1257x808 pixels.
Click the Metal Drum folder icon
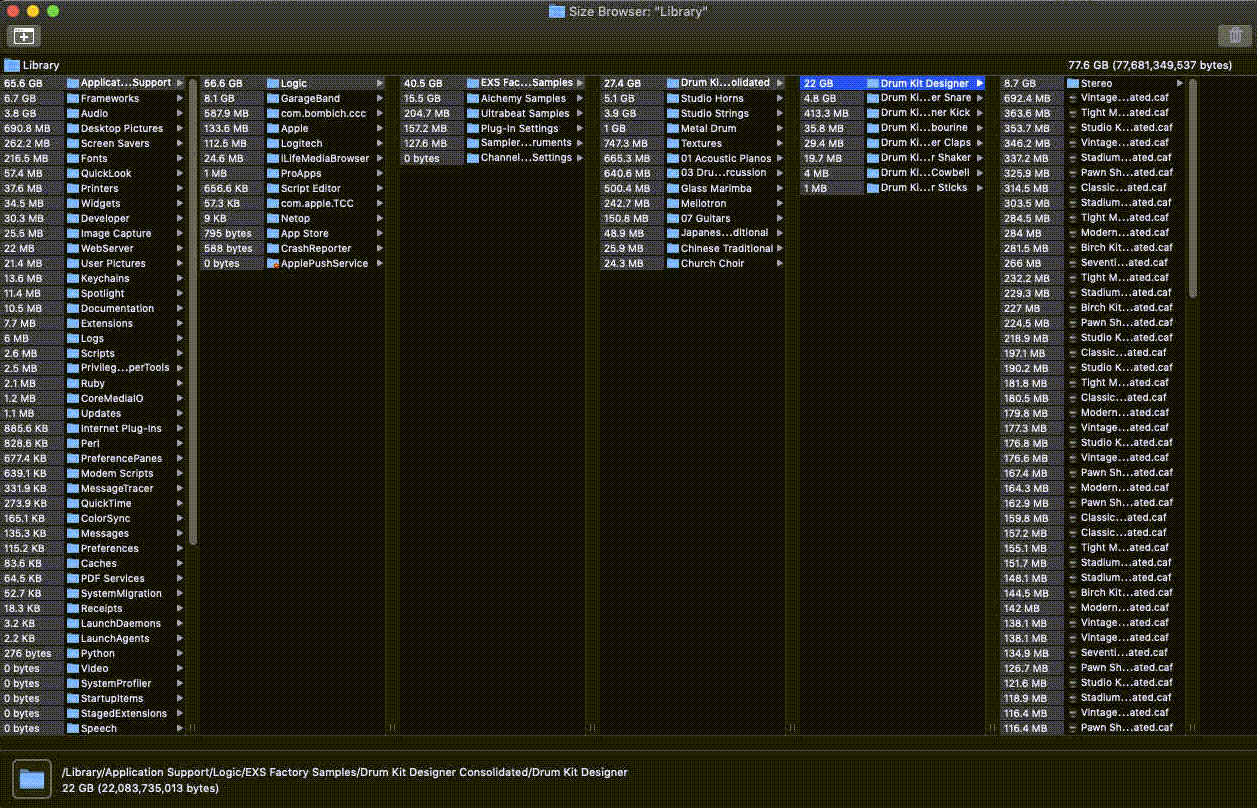673,128
